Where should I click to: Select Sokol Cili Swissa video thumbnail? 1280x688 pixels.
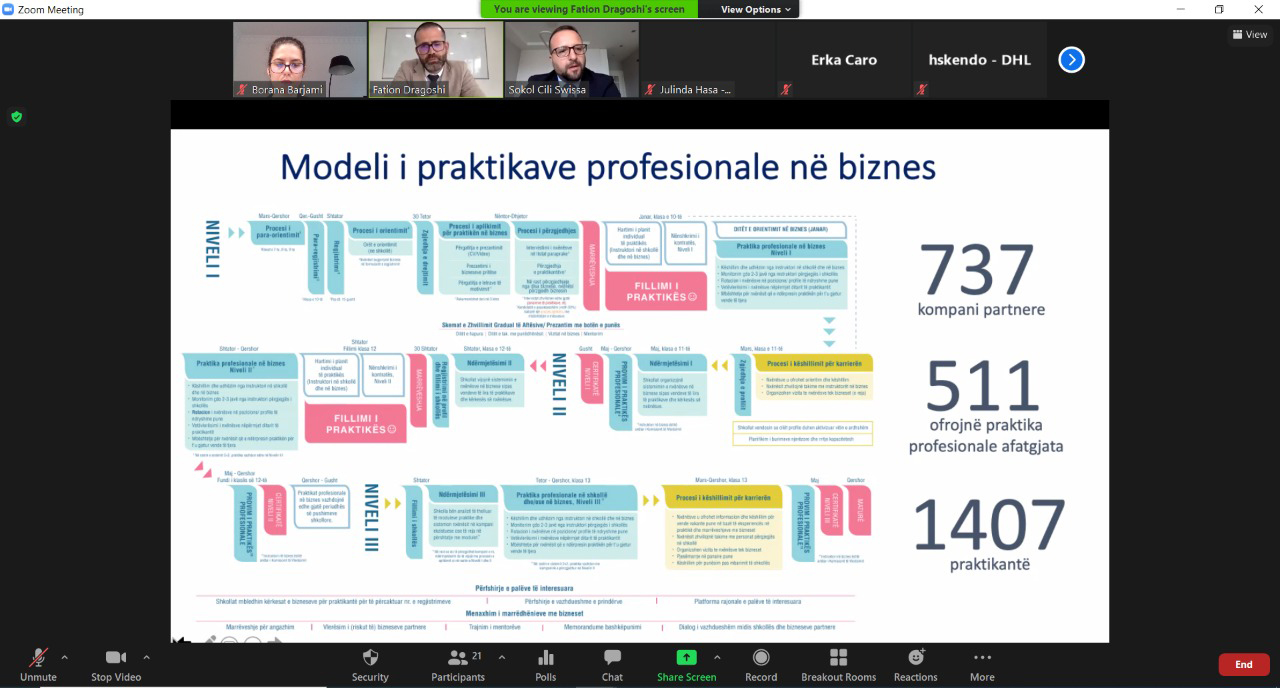point(571,60)
